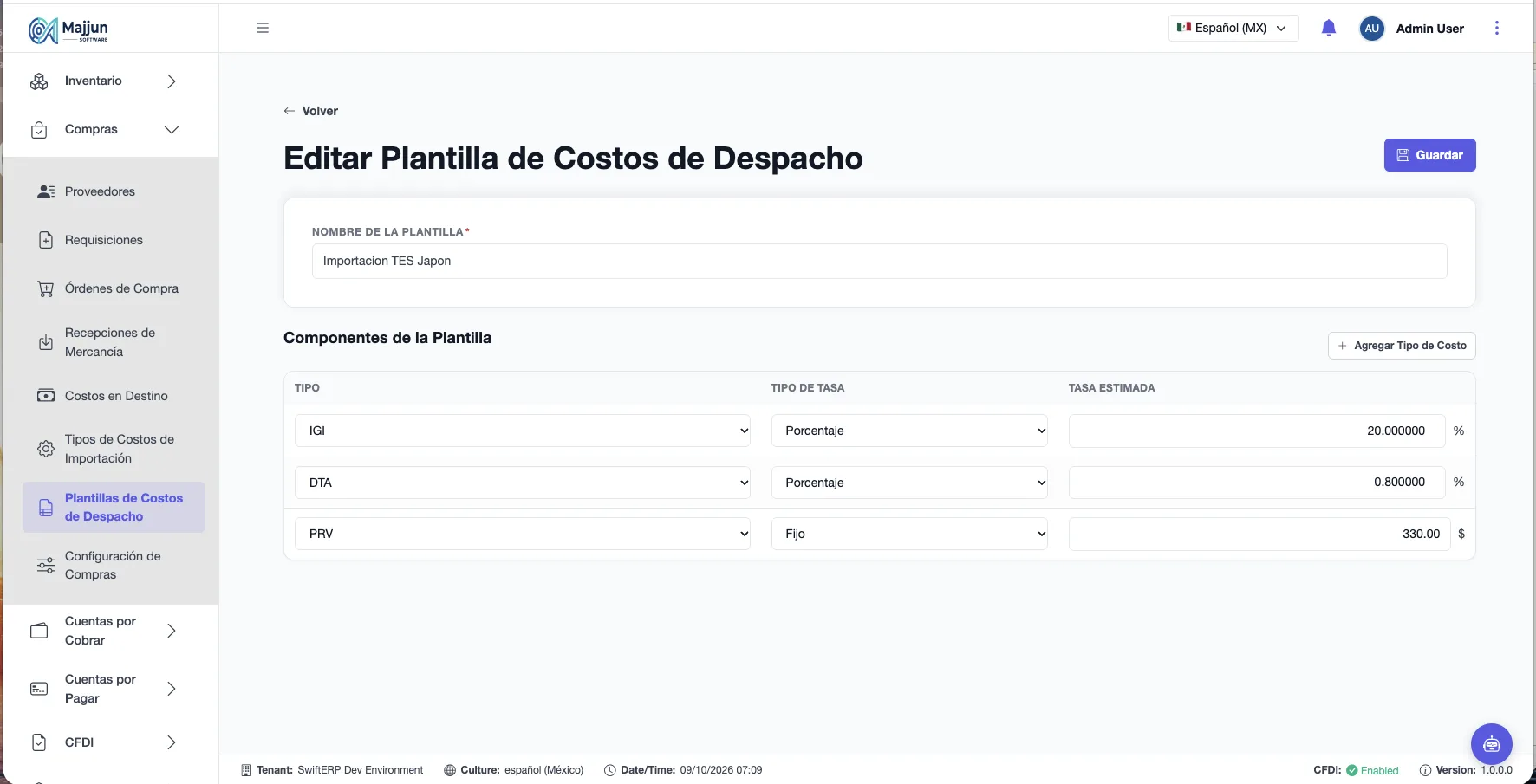Click the Cuentas por Cobrar wallet icon
This screenshot has height=784, width=1536.
pyautogui.click(x=39, y=631)
